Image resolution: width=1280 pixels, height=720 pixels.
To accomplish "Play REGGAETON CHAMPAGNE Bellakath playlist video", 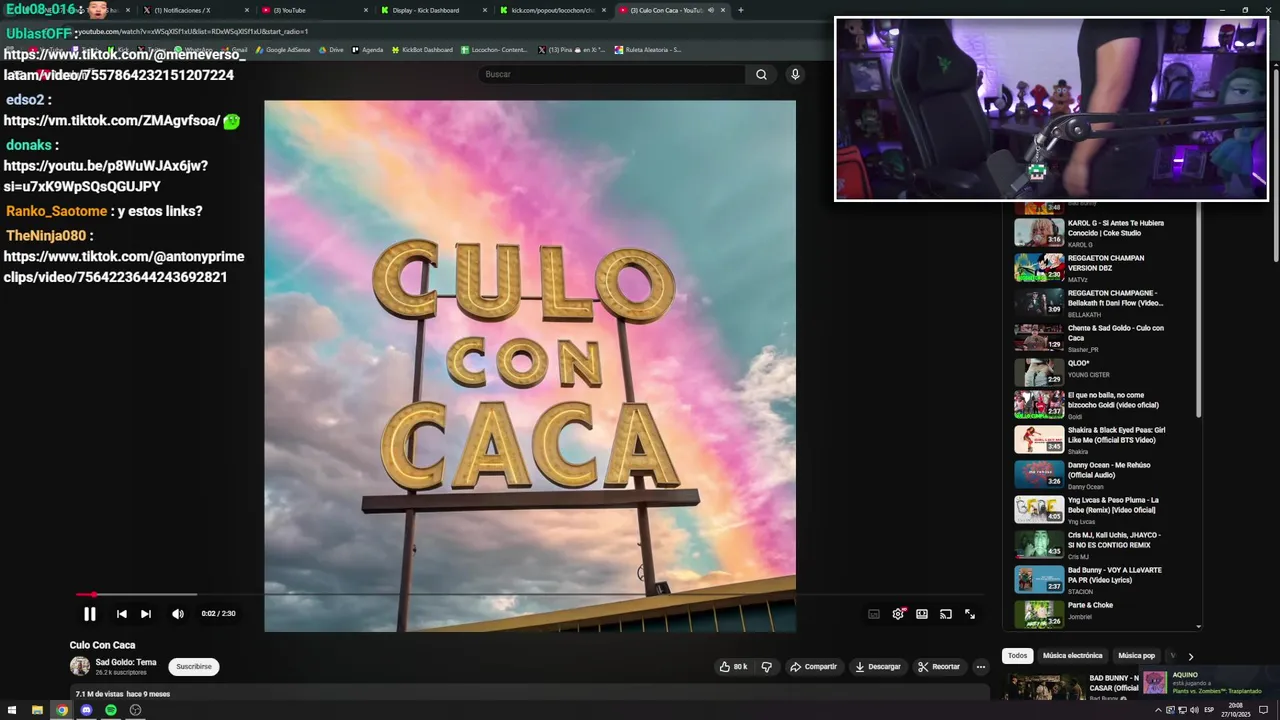I will [x=1090, y=303].
